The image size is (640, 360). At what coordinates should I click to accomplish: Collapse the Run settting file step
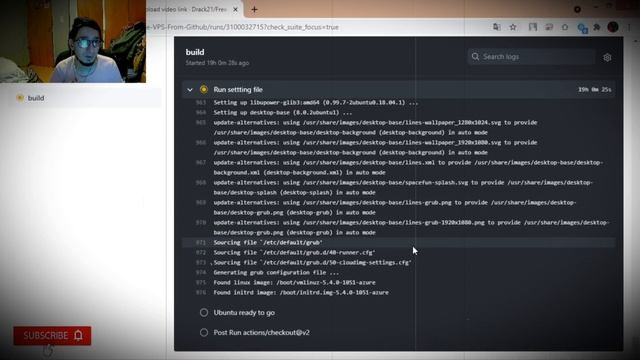point(190,90)
